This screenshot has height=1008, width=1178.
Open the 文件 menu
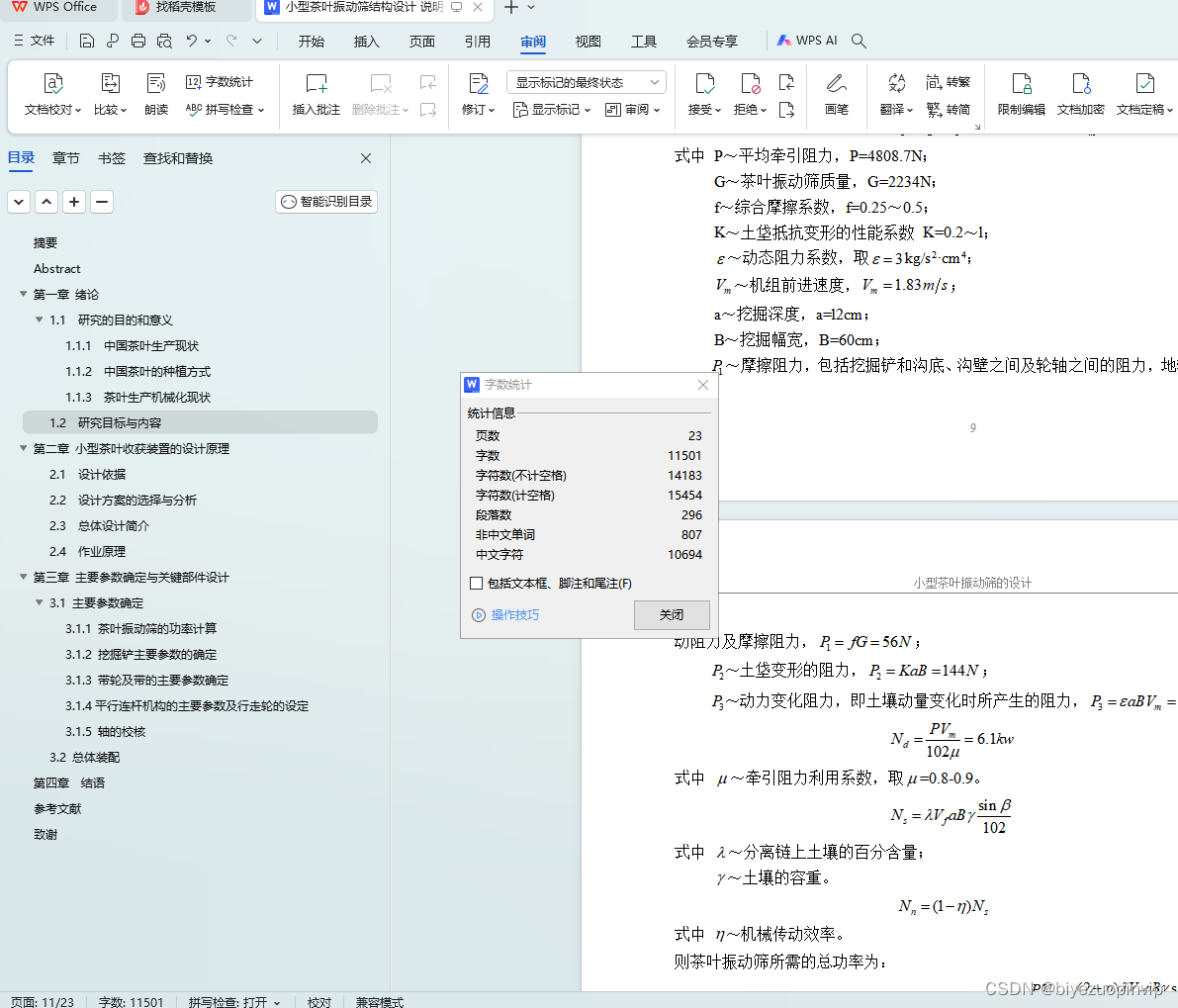coord(35,41)
